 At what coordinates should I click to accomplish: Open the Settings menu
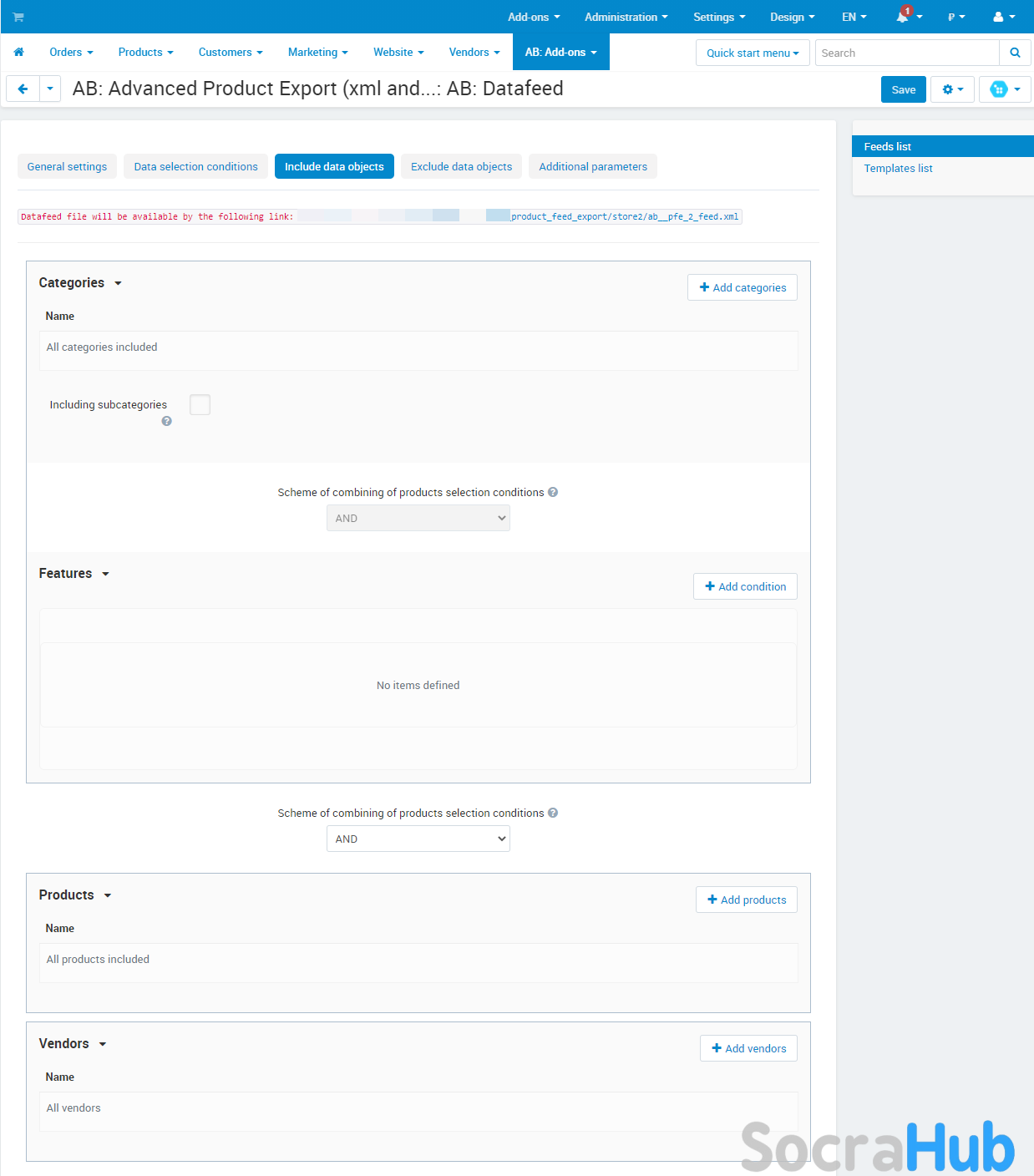(x=719, y=17)
